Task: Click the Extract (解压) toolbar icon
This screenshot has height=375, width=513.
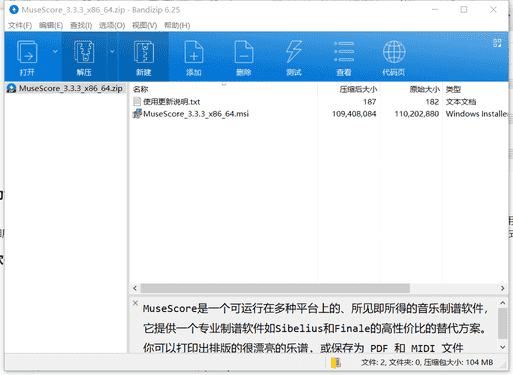Action: tap(84, 52)
